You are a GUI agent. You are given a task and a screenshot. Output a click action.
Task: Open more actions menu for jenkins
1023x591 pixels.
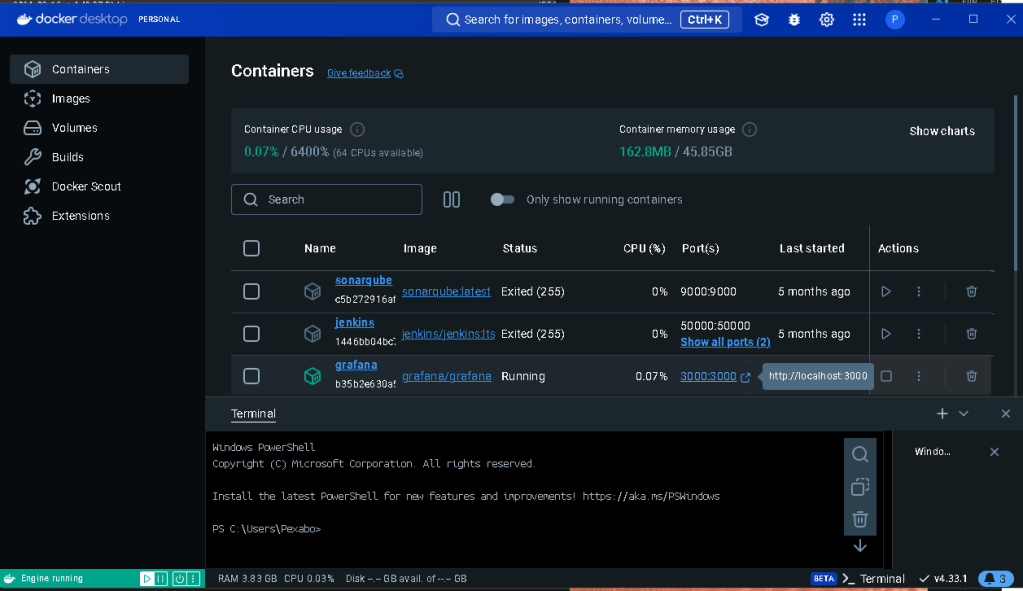click(x=919, y=334)
